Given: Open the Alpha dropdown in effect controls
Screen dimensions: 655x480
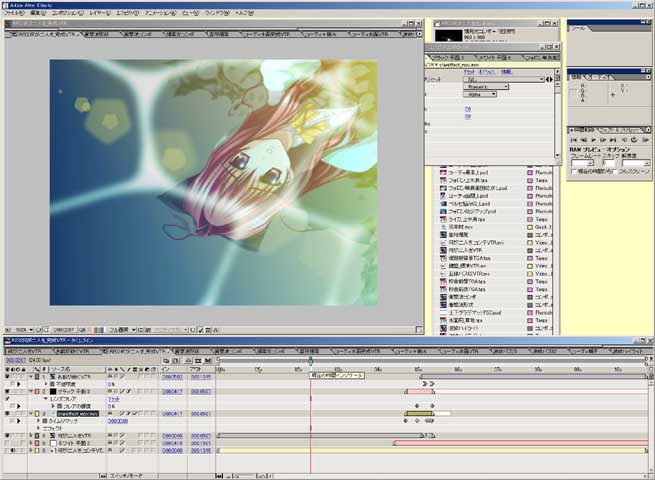Looking at the screenshot, I should pos(480,94).
